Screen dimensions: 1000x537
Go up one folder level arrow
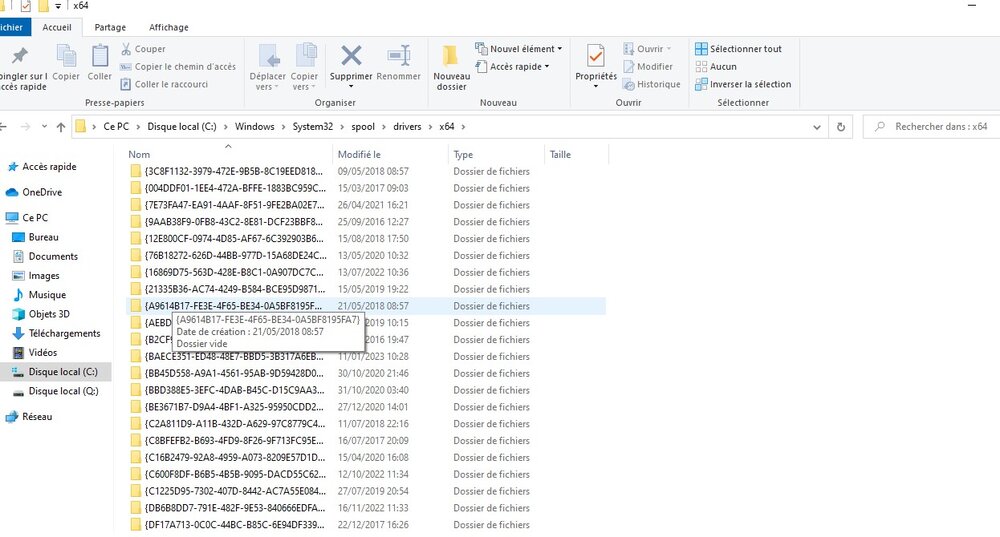[x=61, y=127]
